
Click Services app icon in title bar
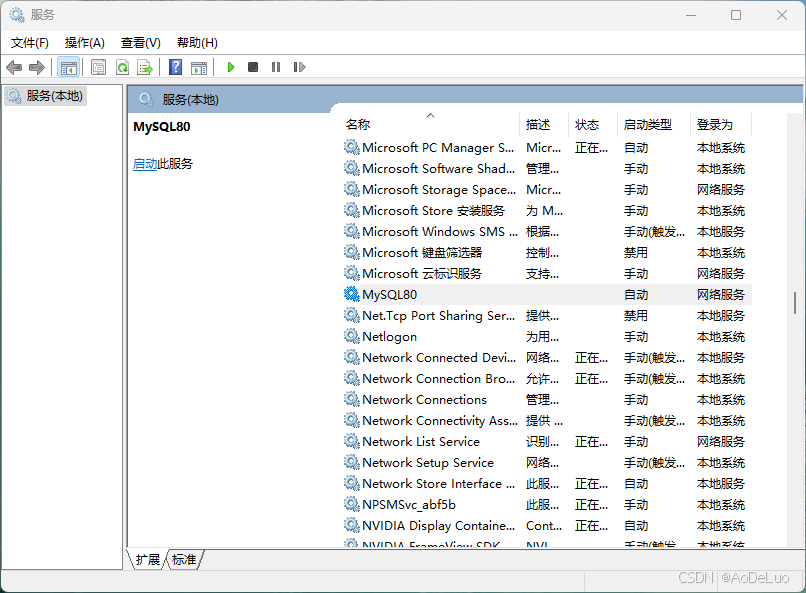click(16, 15)
